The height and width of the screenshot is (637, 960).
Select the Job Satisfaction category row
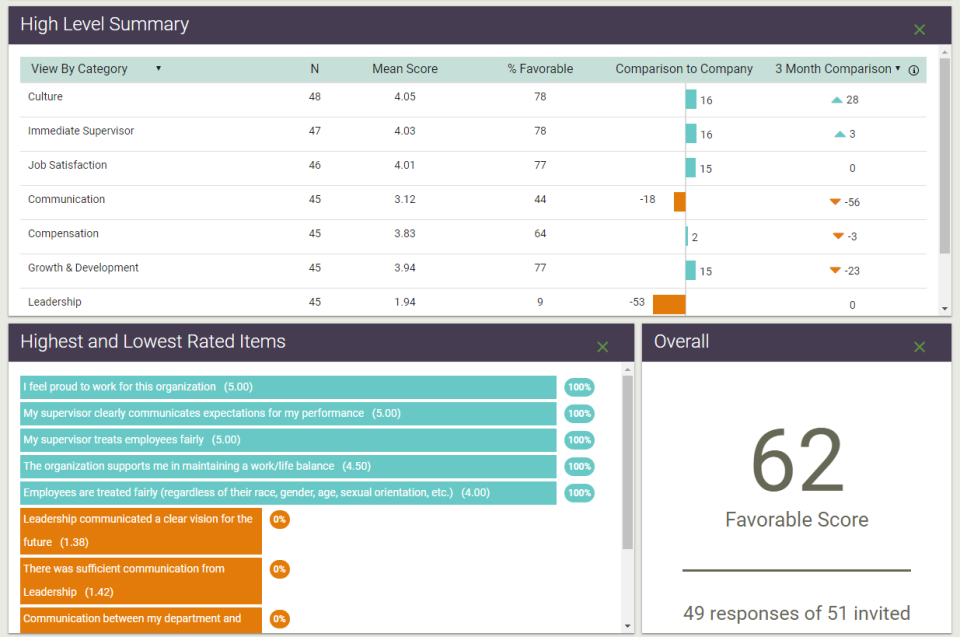pyautogui.click(x=67, y=165)
